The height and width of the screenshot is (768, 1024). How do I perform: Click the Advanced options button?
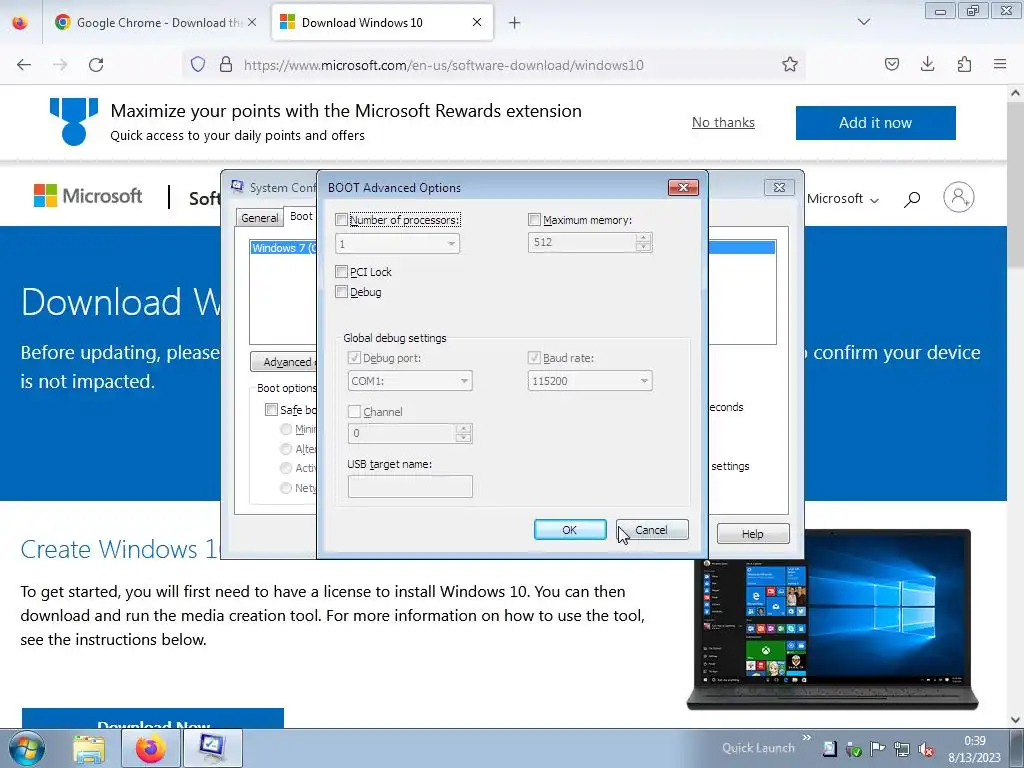284,362
